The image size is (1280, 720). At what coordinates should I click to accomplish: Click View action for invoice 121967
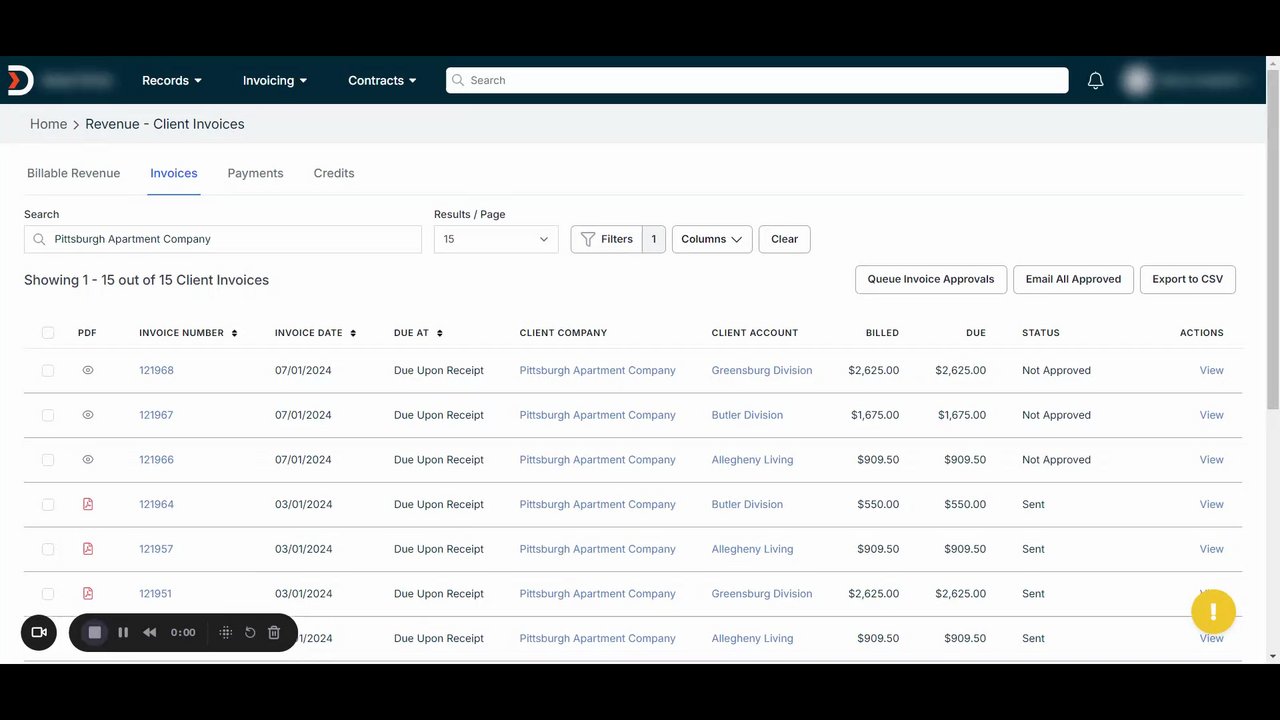(x=1211, y=415)
